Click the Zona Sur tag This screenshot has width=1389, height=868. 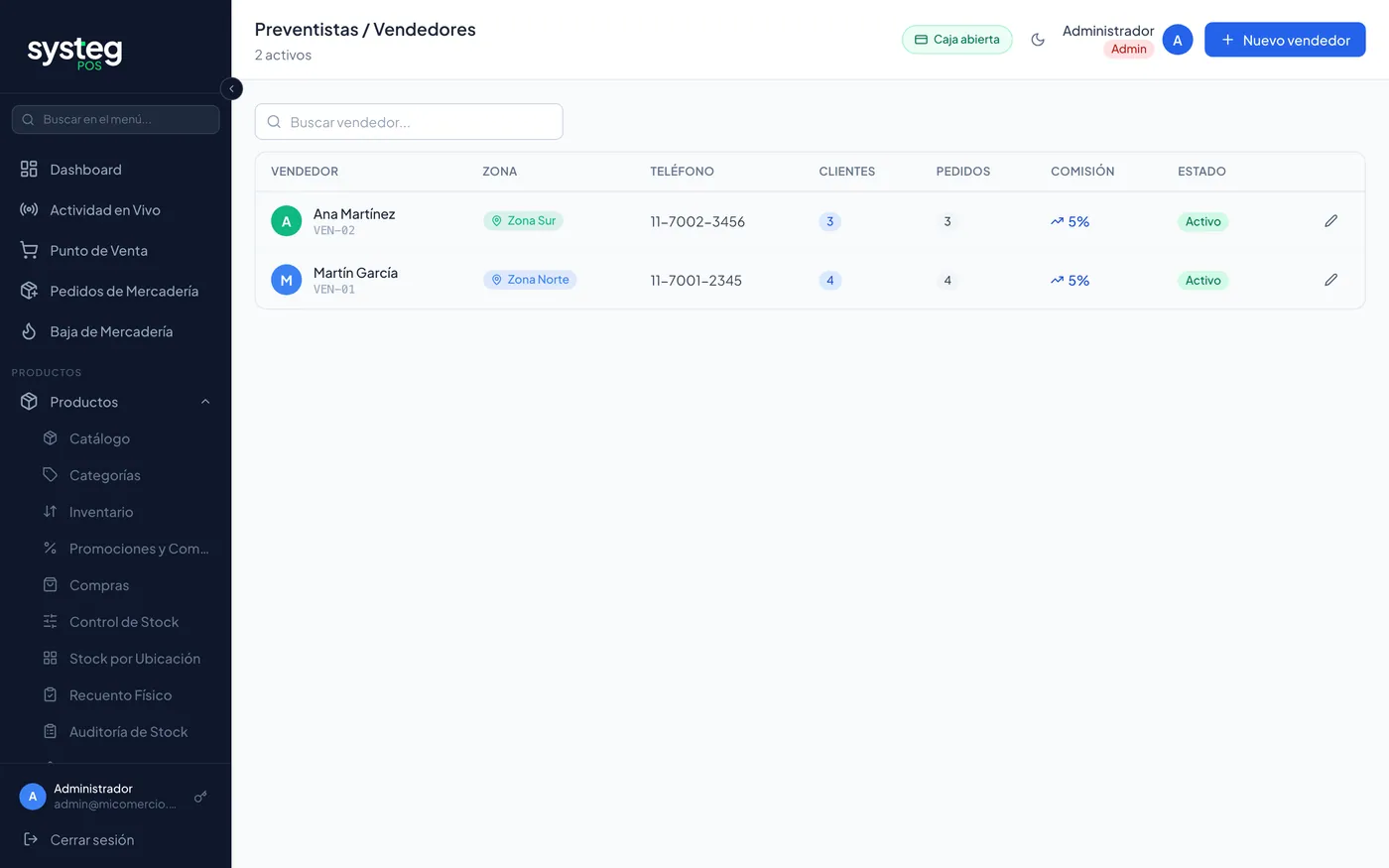click(523, 220)
